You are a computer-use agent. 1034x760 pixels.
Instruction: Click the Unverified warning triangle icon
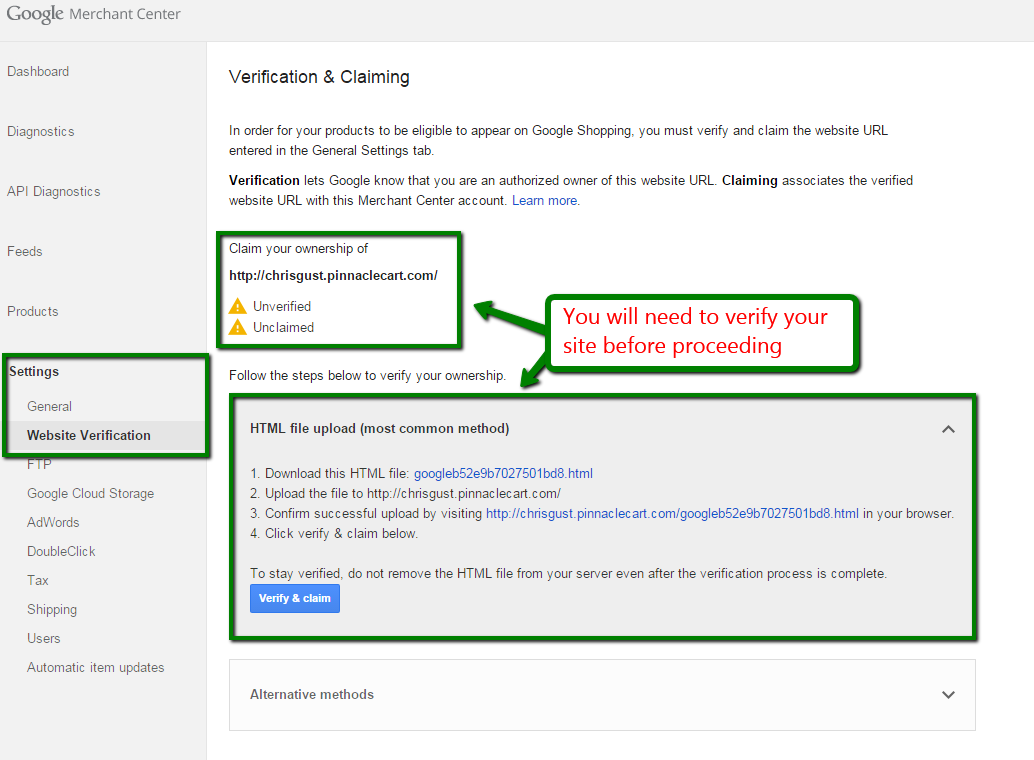coord(237,306)
